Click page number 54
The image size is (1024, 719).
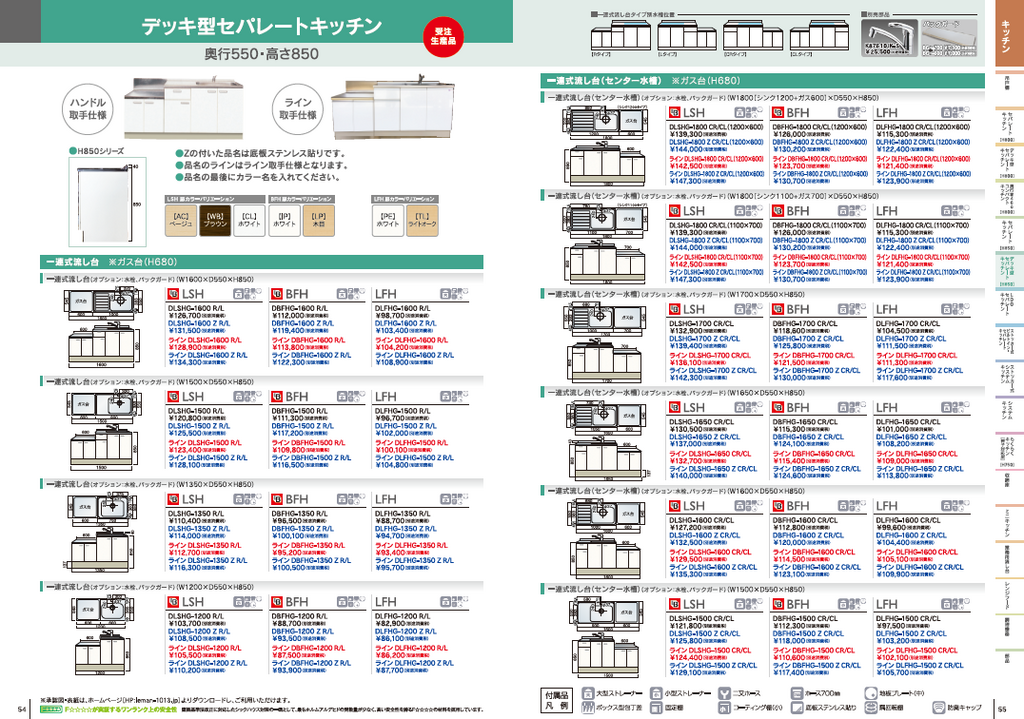click(23, 709)
